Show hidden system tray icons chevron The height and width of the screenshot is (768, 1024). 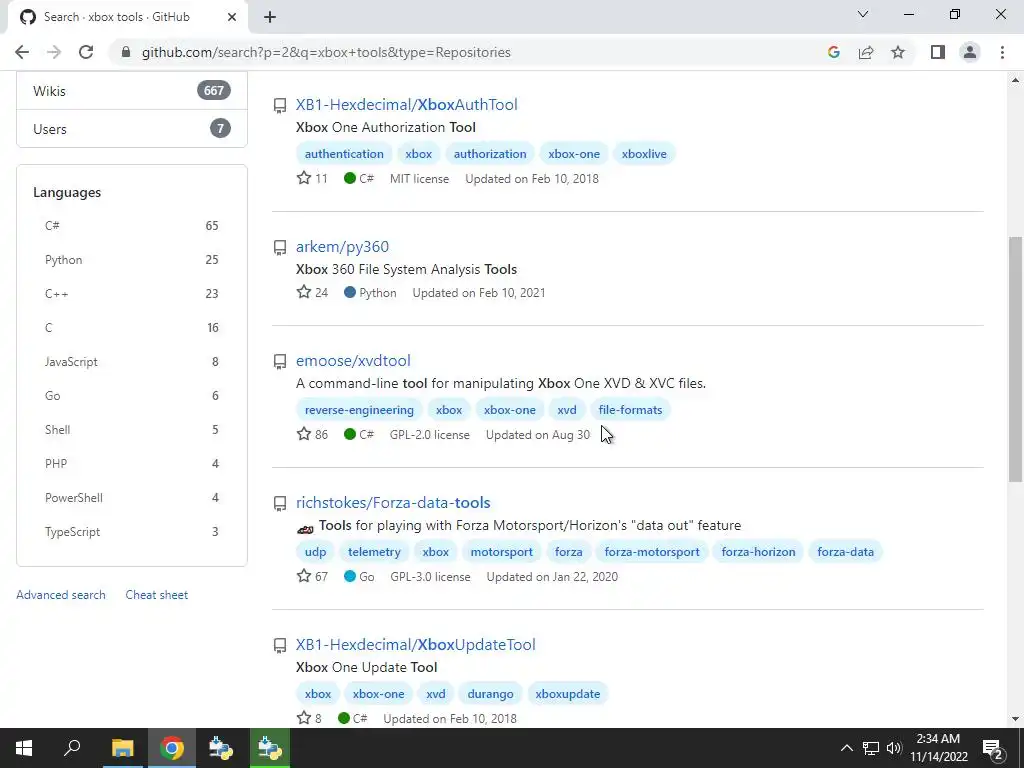point(846,748)
